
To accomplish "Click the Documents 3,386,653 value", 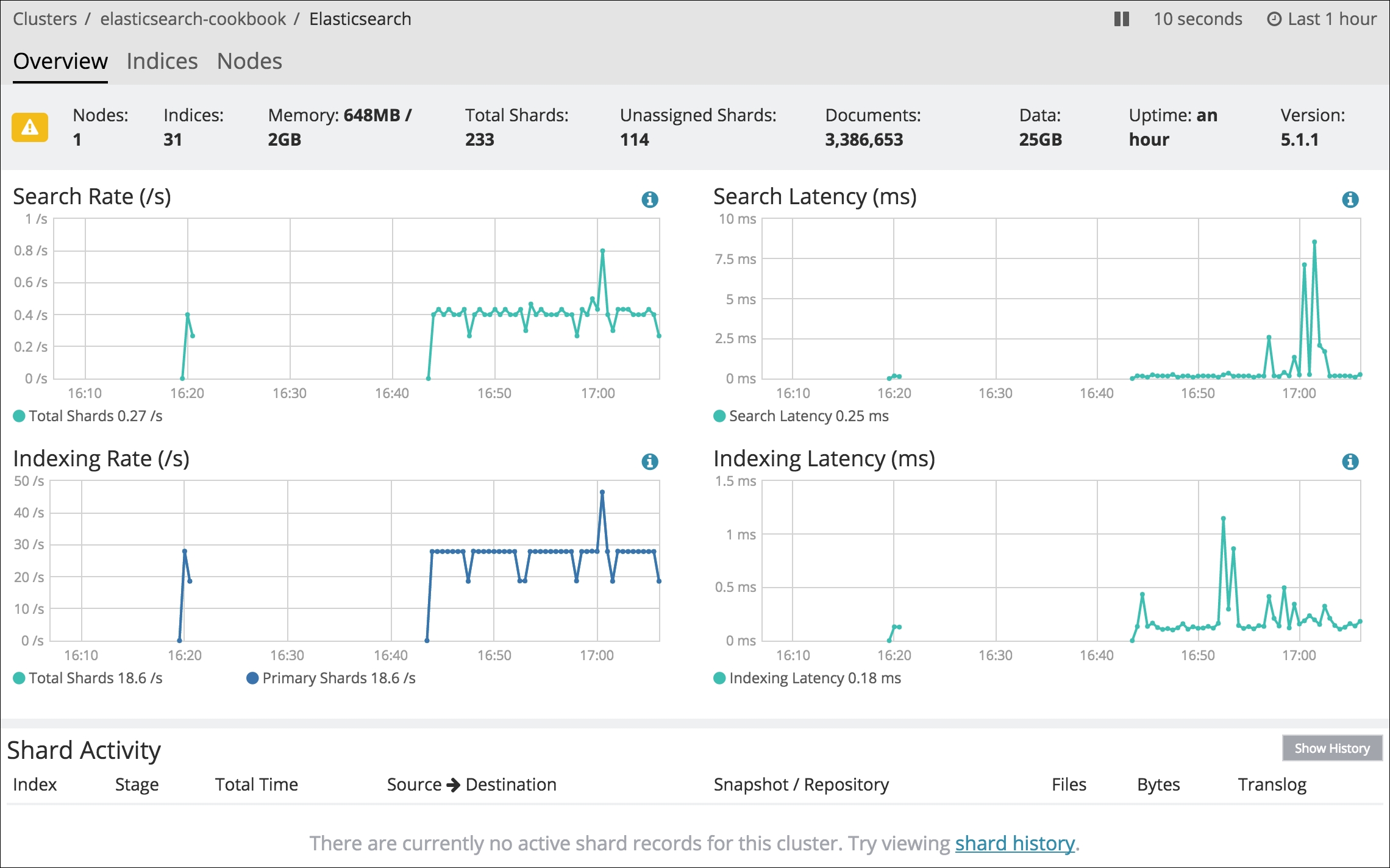I will coord(864,140).
